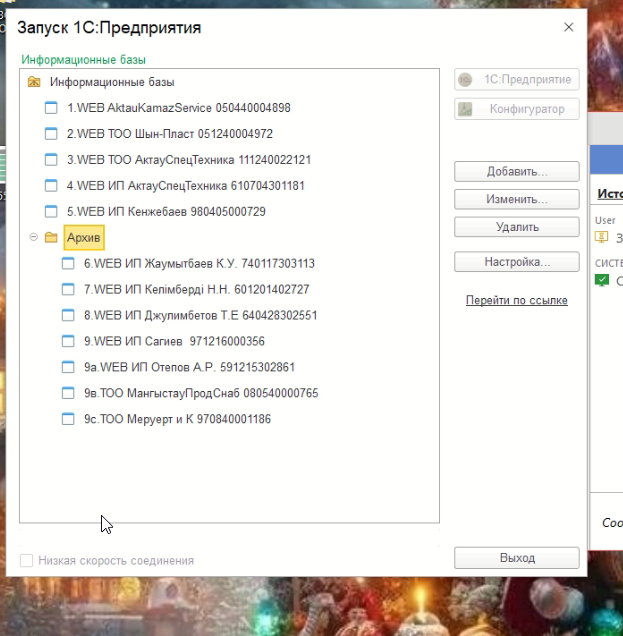
Task: Click the icon beside 3.WEB ТОО АктауСпецТехника
Action: (x=51, y=160)
